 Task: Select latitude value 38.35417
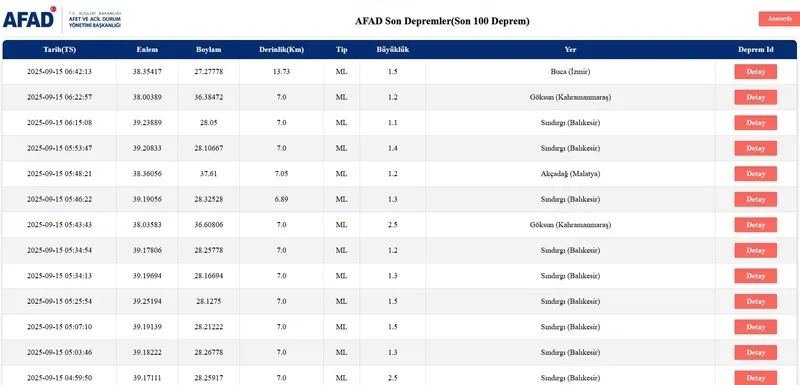(147, 71)
